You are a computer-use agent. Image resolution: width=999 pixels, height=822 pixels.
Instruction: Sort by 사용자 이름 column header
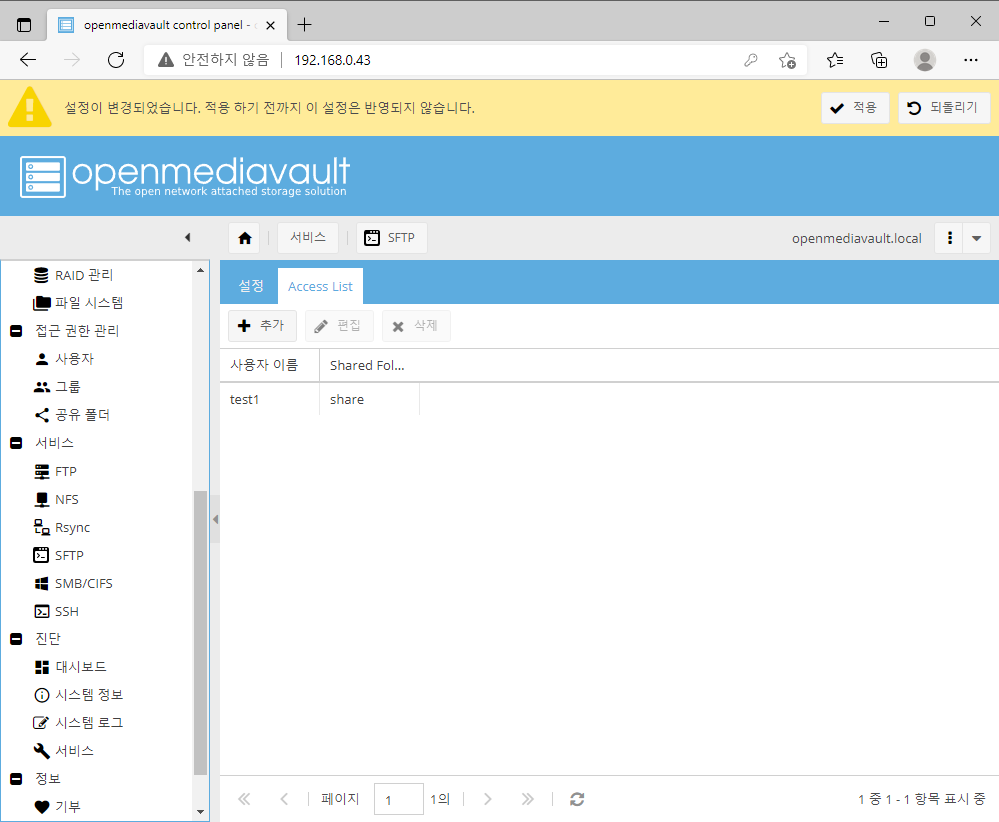pos(270,365)
